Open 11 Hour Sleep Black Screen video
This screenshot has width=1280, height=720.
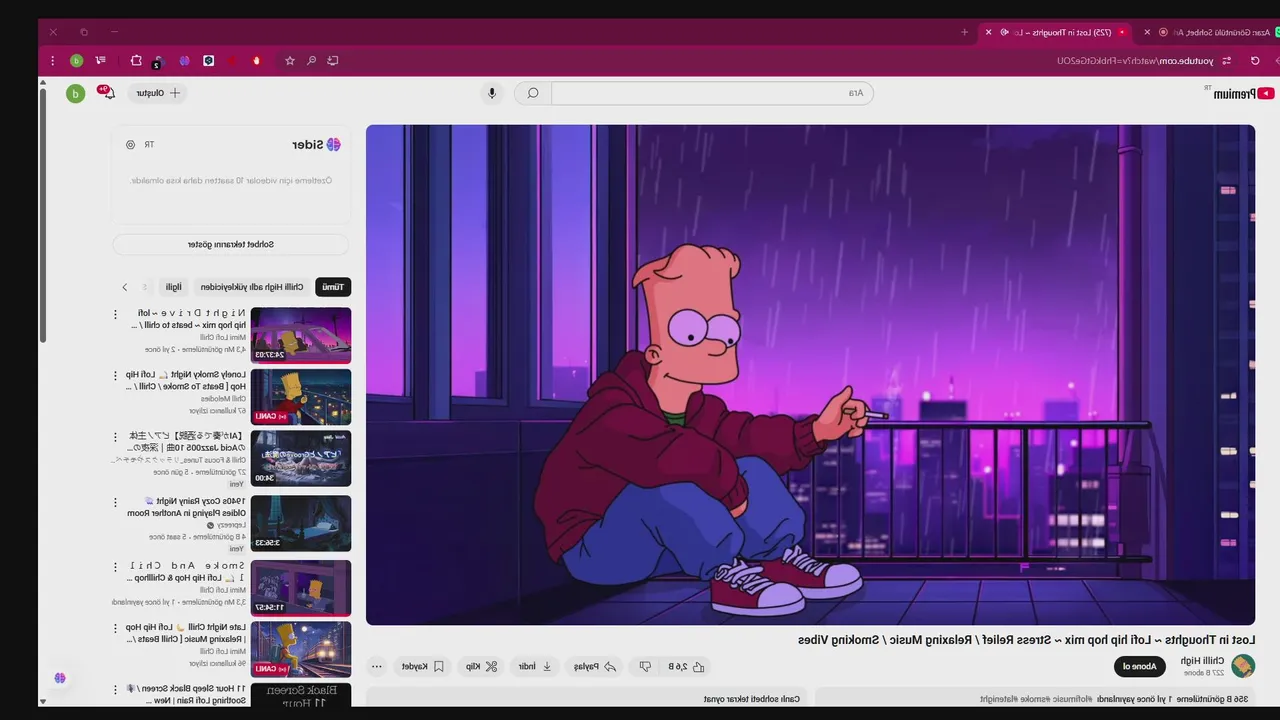(301, 695)
